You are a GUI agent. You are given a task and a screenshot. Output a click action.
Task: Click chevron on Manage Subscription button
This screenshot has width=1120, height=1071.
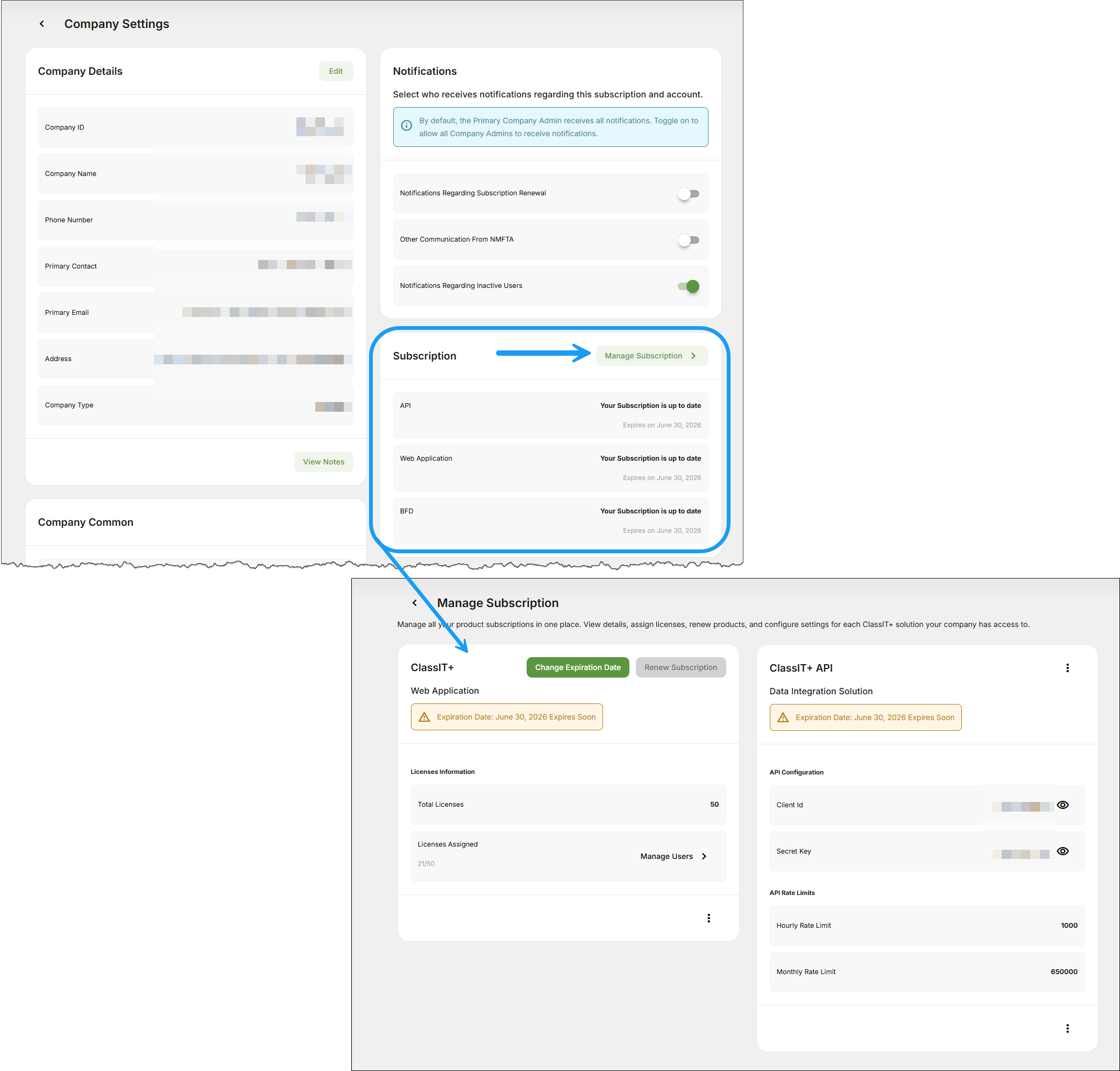[x=693, y=356]
